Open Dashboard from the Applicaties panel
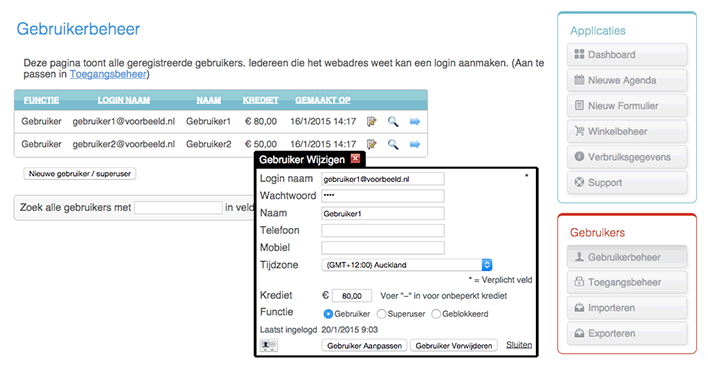Viewport: 708px width, 372px height. pyautogui.click(x=627, y=55)
